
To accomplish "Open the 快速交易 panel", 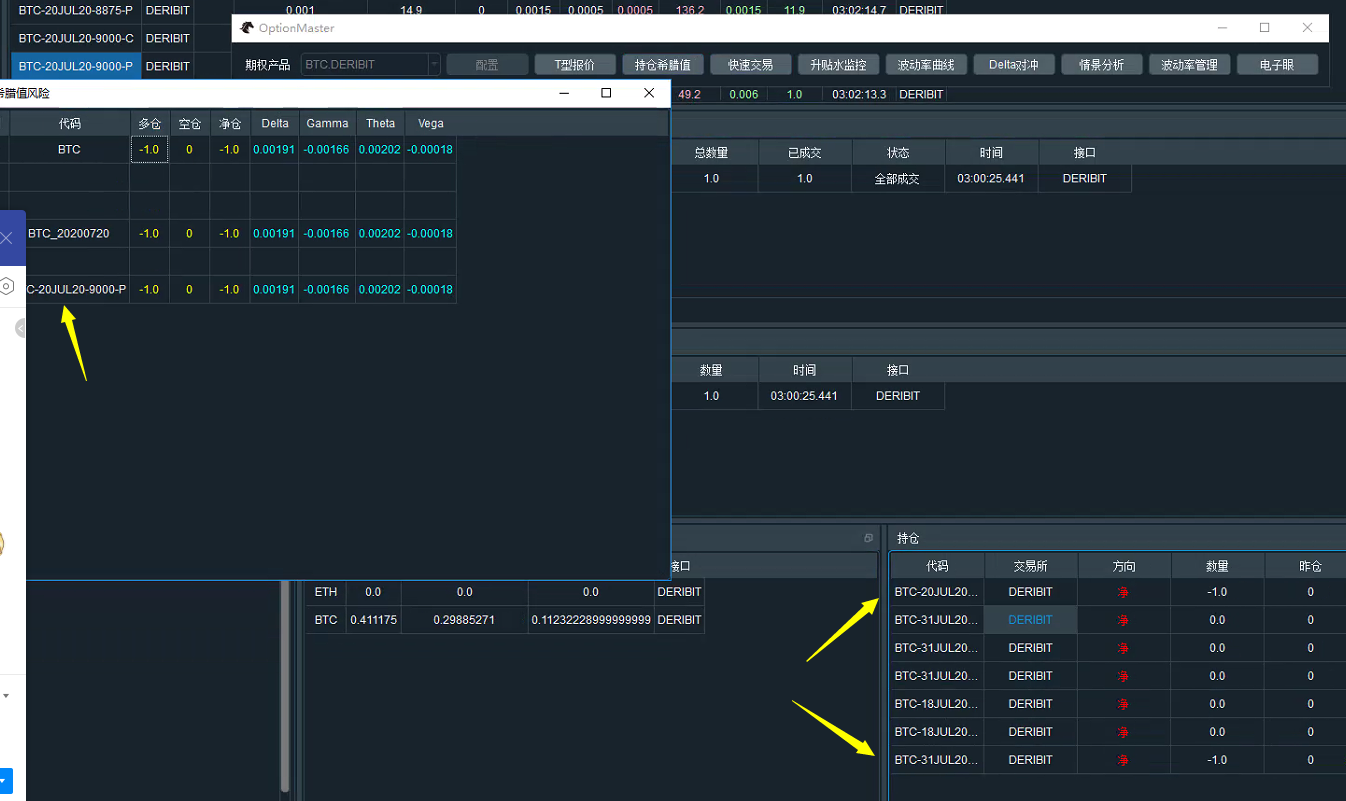I will point(750,65).
